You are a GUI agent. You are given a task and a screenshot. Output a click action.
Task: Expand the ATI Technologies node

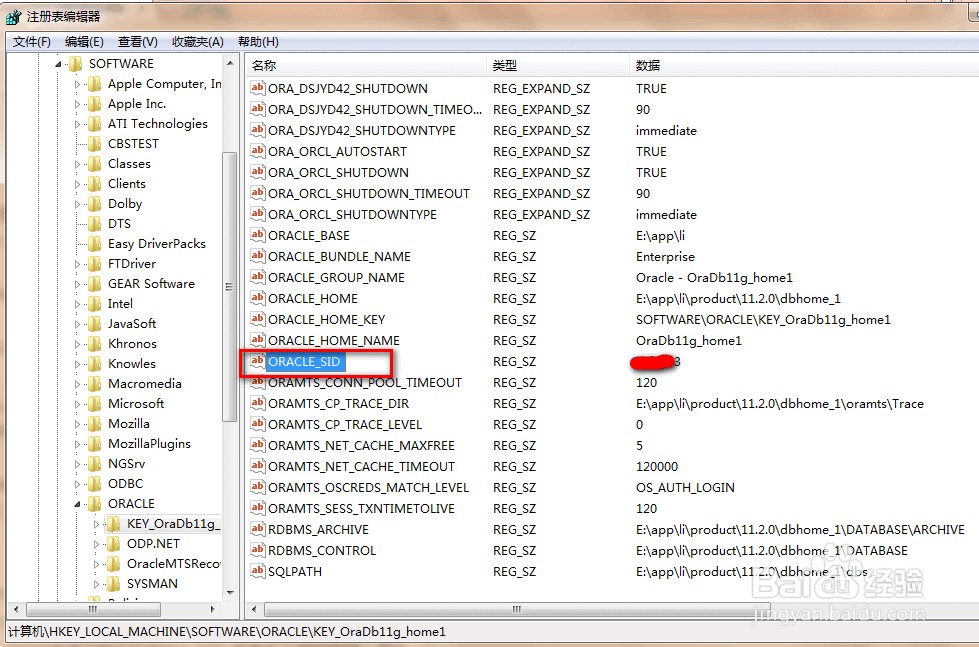(x=77, y=124)
